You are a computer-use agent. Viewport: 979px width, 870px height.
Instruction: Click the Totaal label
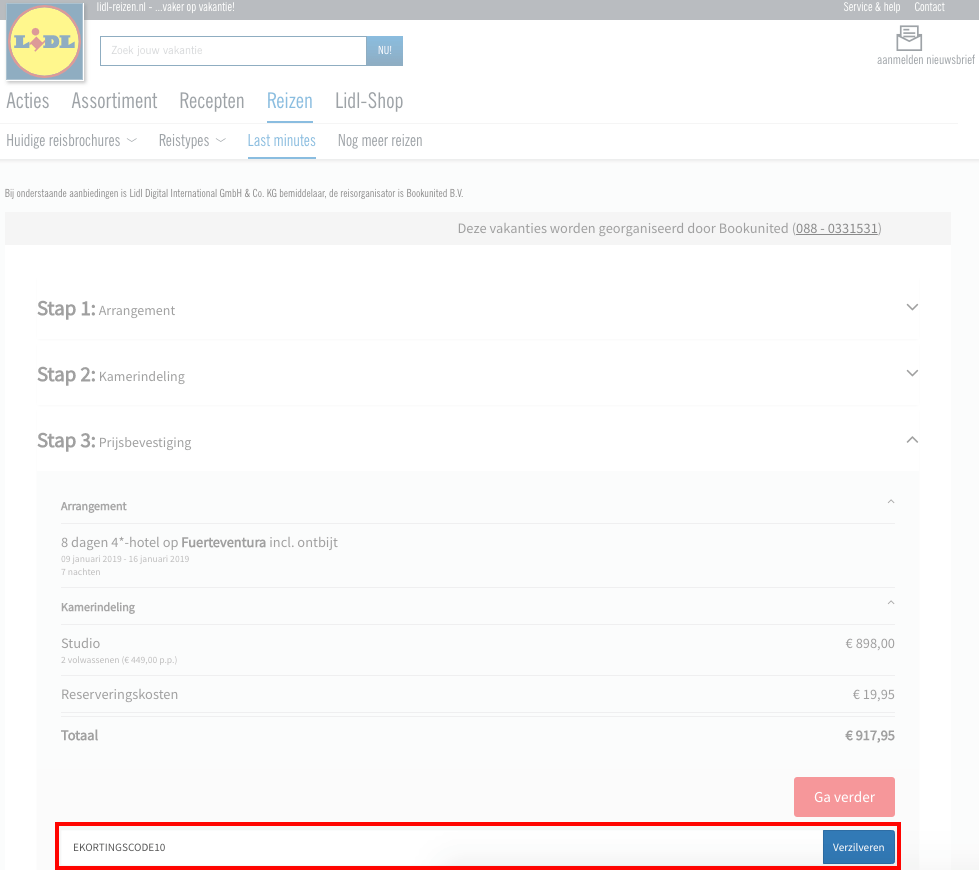pyautogui.click(x=79, y=736)
